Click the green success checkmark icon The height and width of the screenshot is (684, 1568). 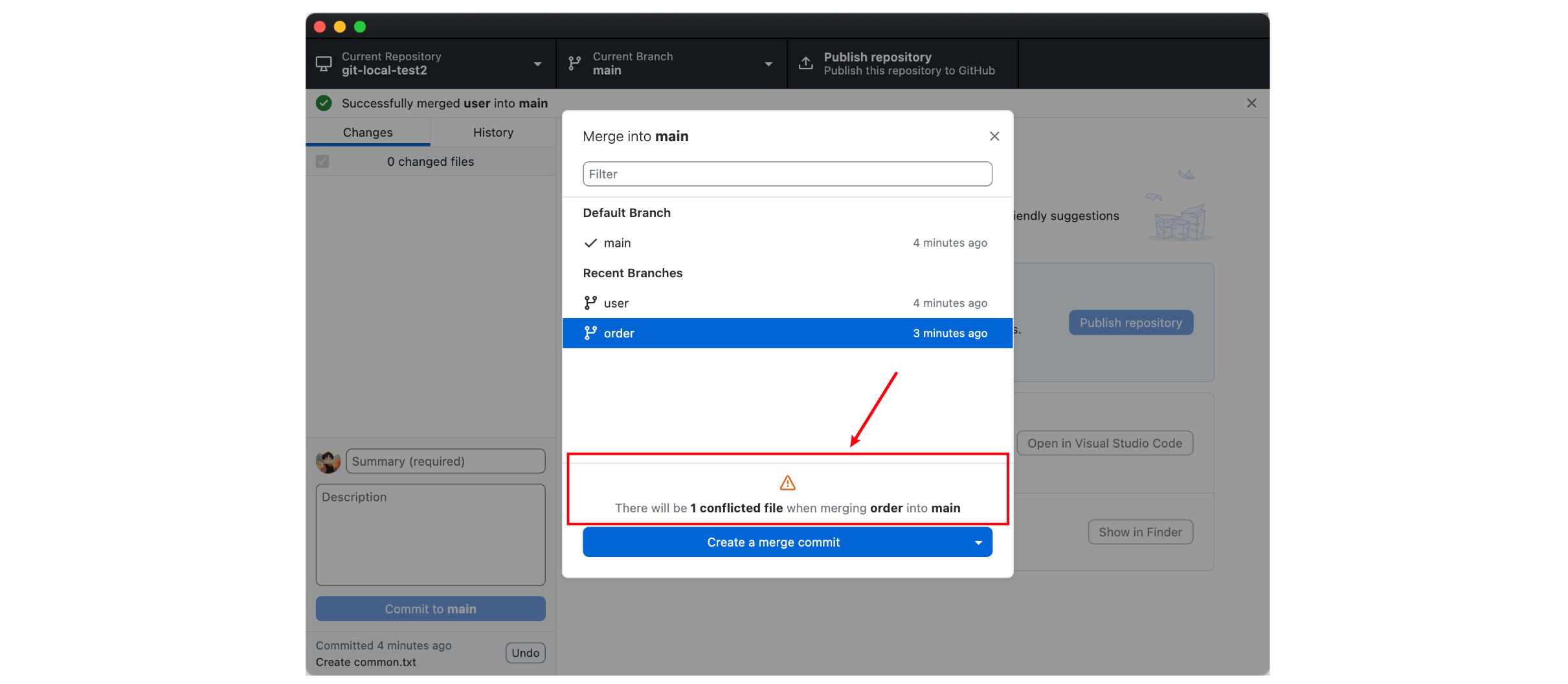tap(324, 103)
